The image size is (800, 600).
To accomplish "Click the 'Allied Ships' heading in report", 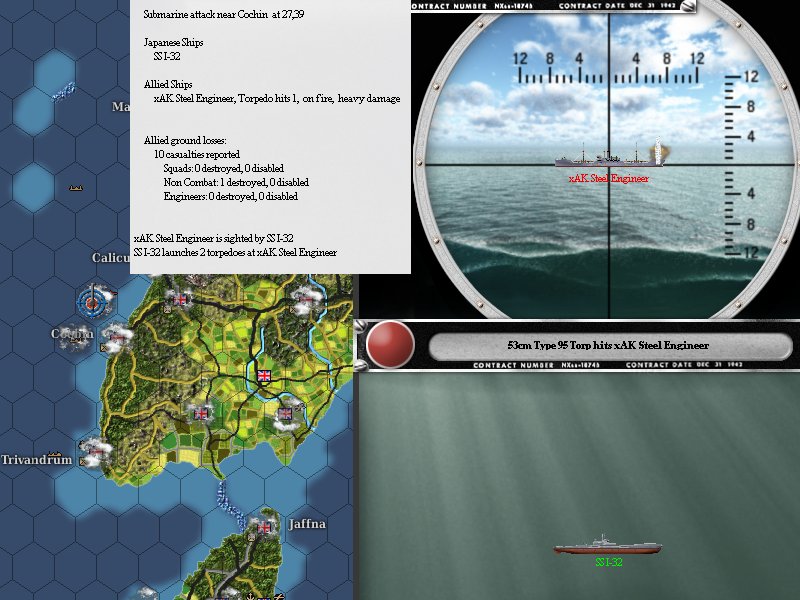I will [168, 85].
